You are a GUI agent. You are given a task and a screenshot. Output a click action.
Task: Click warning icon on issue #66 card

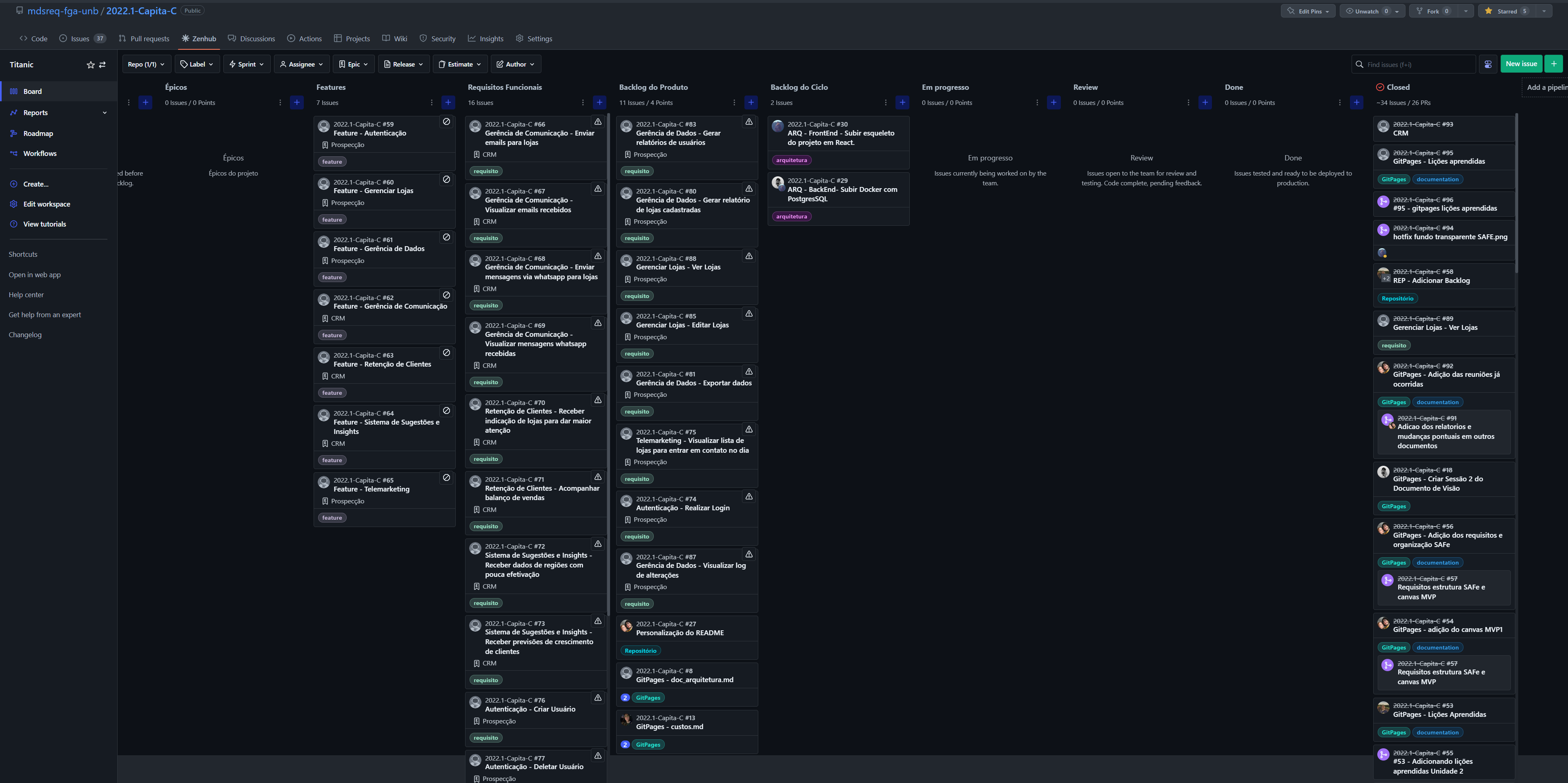[x=598, y=122]
